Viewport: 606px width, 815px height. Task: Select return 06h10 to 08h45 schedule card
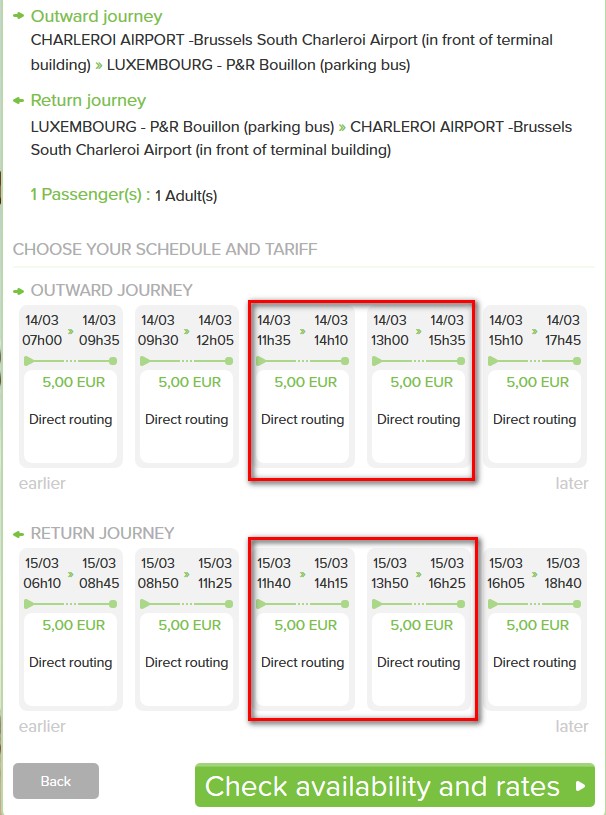71,629
